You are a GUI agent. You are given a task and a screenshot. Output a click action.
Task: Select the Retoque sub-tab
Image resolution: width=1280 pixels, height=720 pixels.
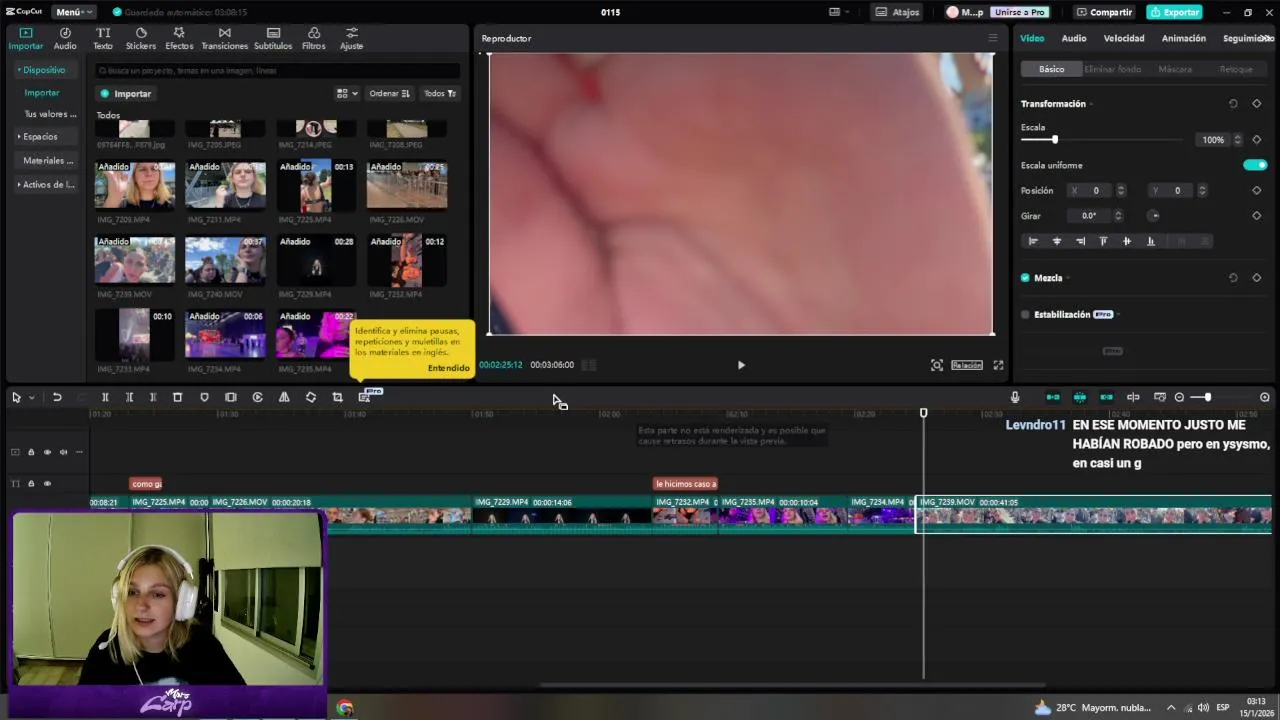(x=1236, y=69)
